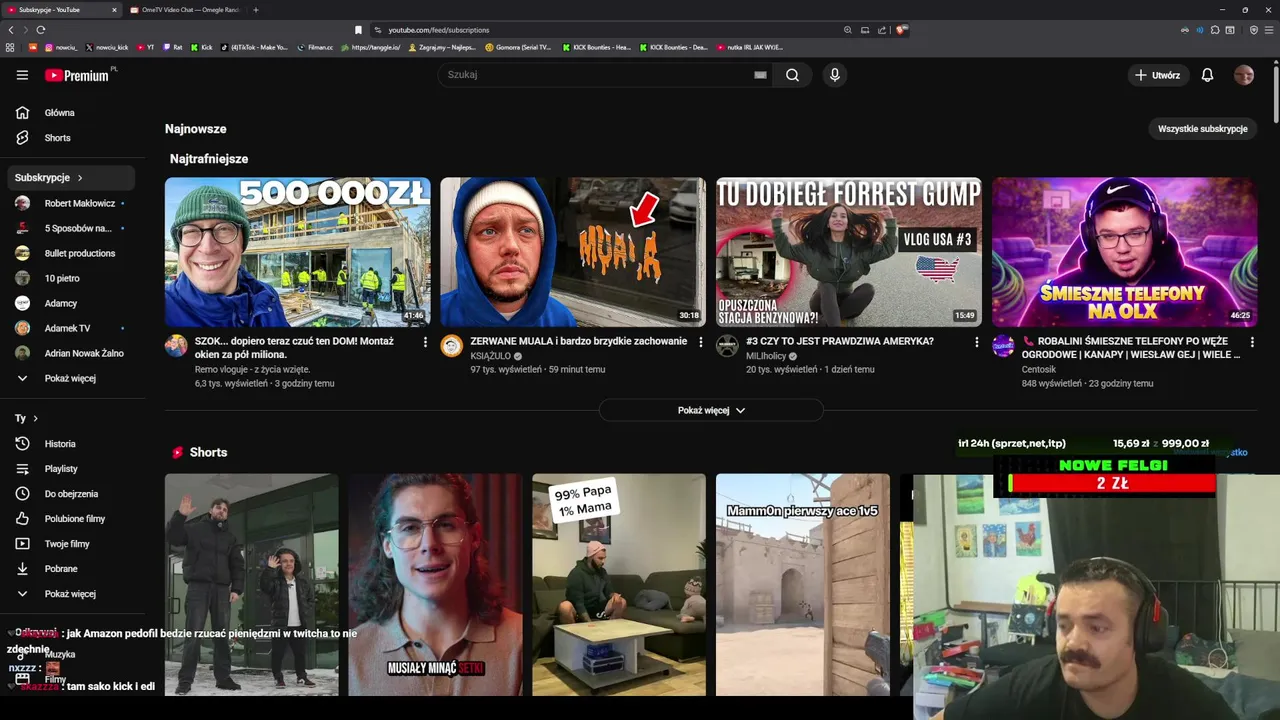The image size is (1280, 720).
Task: Open the YT bookmark
Action: click(x=145, y=47)
